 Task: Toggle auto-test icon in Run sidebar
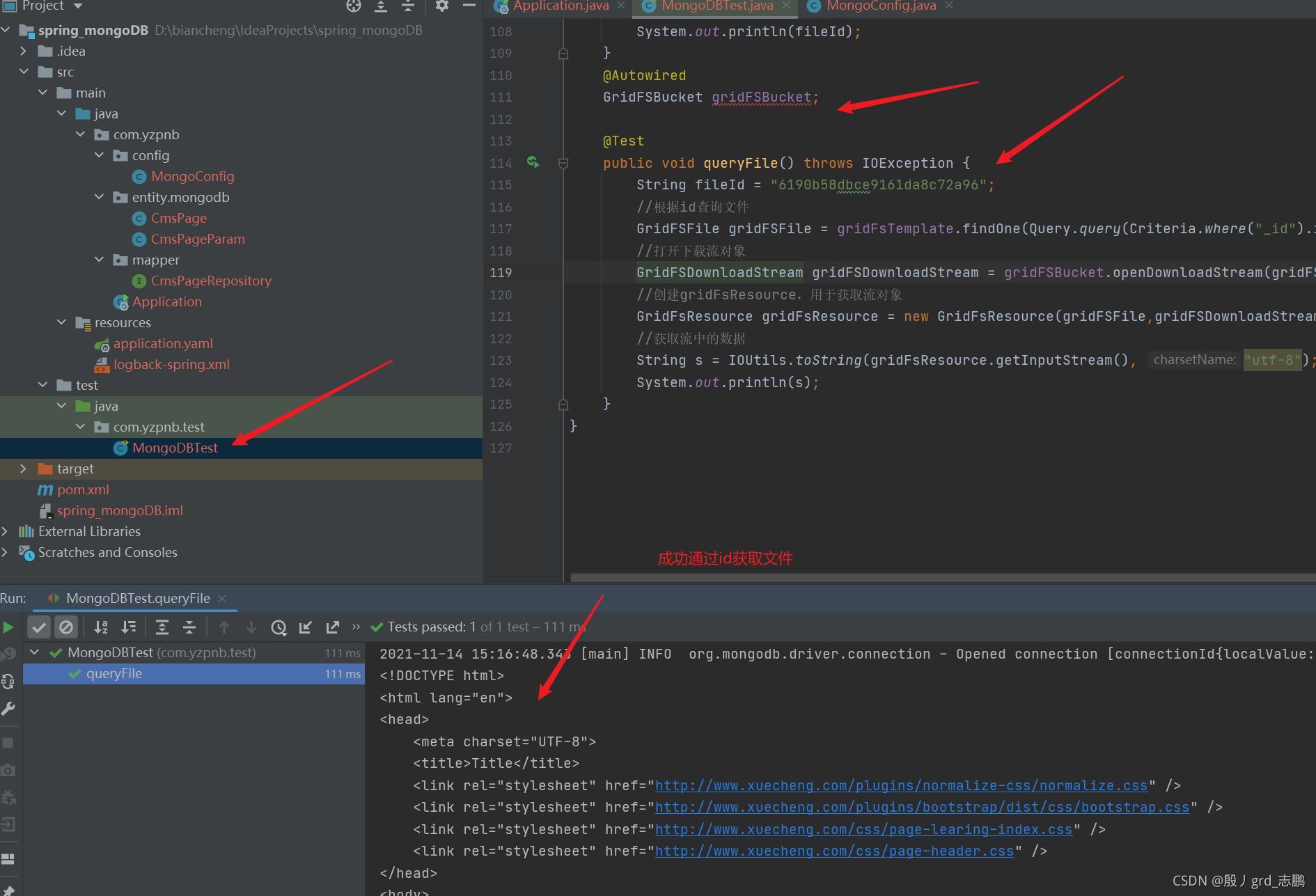click(8, 682)
